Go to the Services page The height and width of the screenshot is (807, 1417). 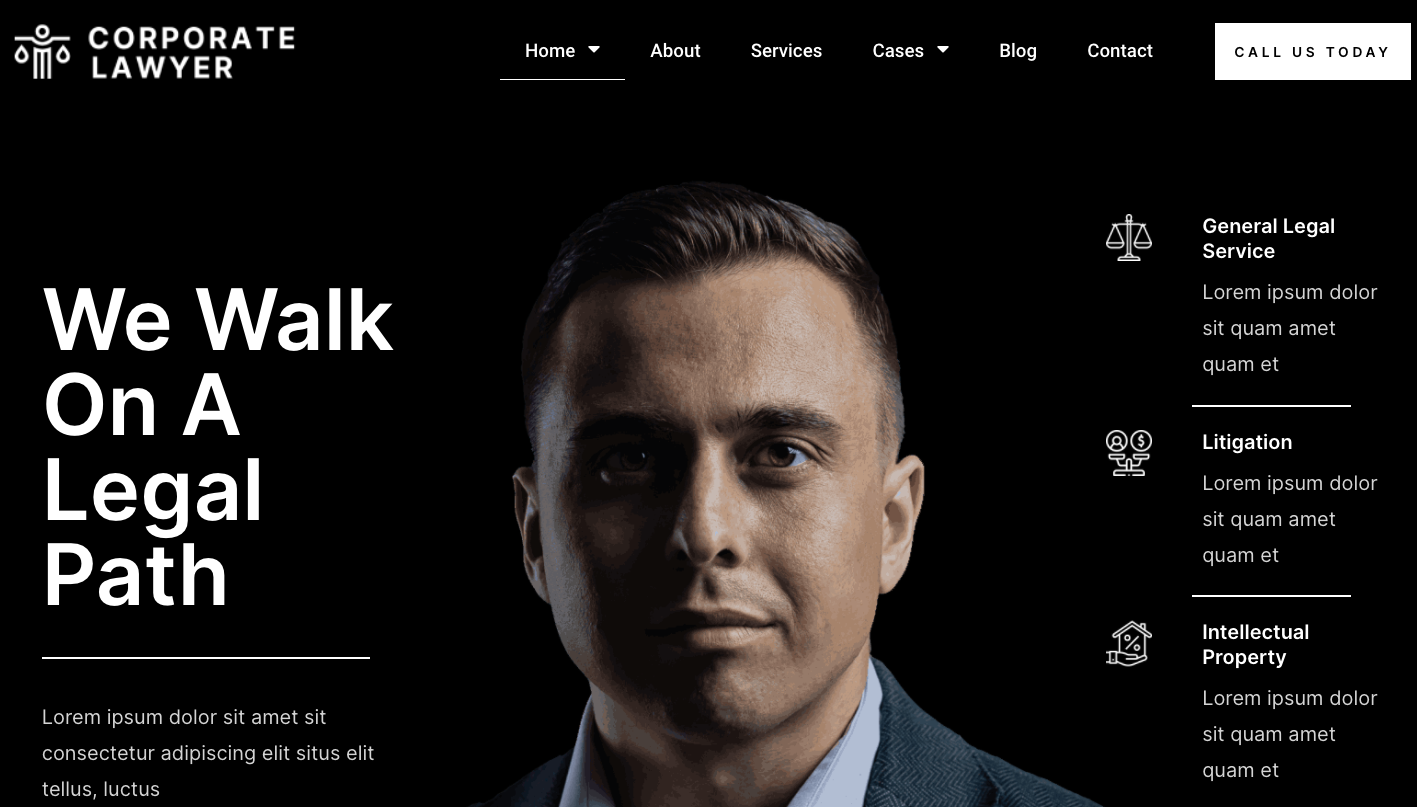[786, 51]
